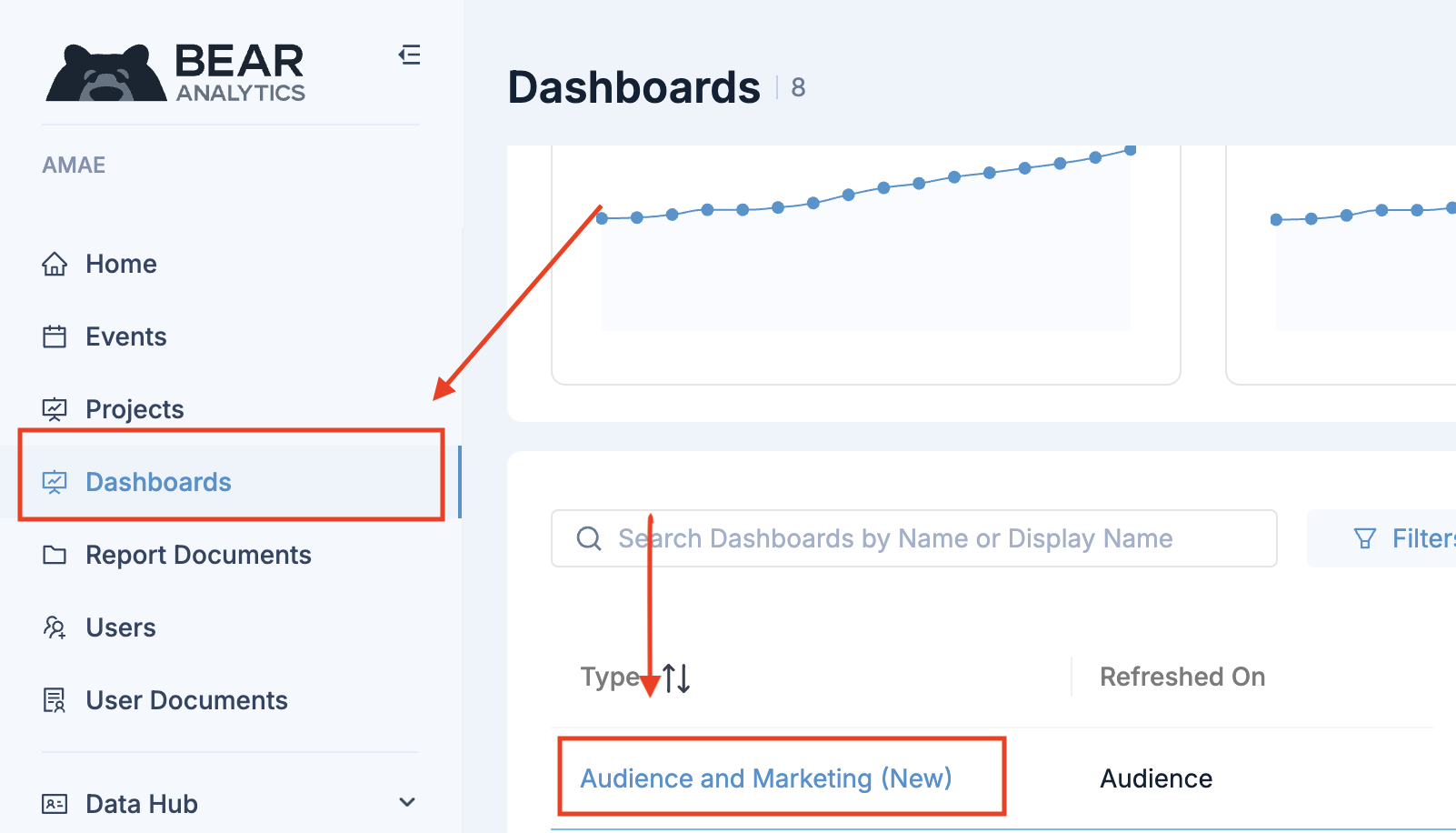Click the Data Hub card icon
The height and width of the screenshot is (833, 1456).
click(55, 804)
